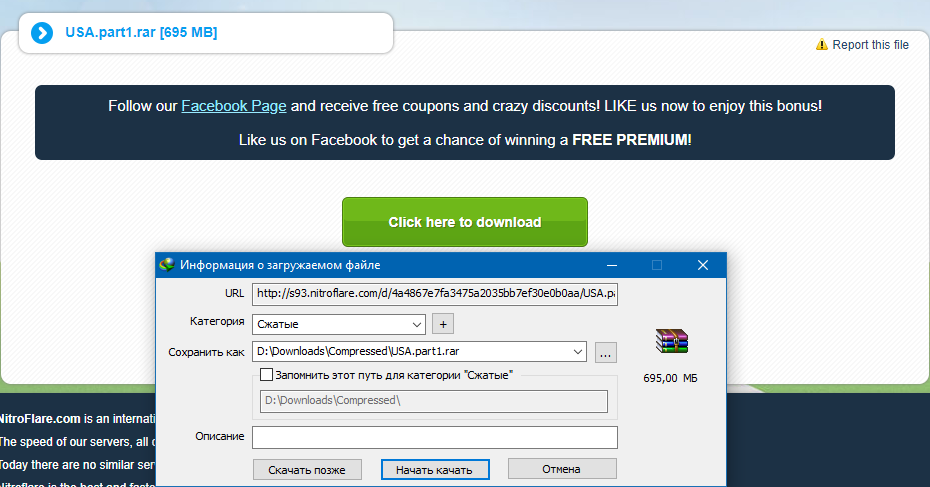Follow the Facebook Page link
The height and width of the screenshot is (487, 930).
pos(234,106)
